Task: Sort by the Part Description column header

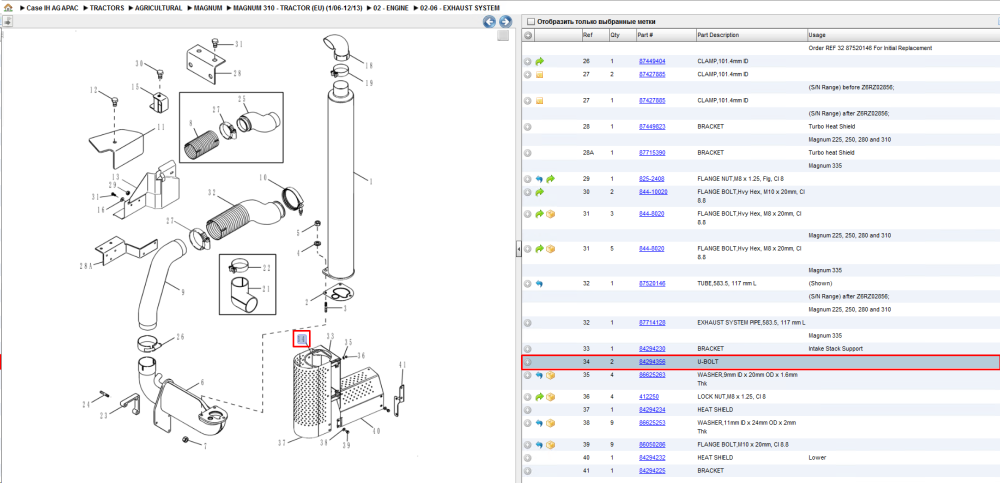Action: tap(751, 35)
